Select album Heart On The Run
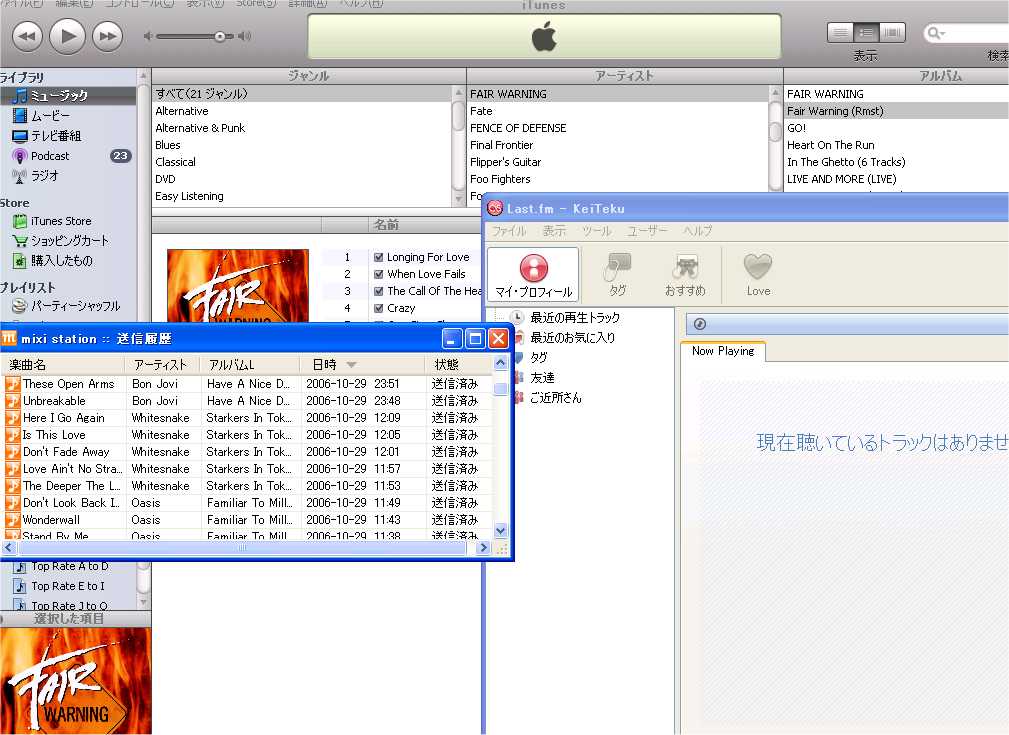The width and height of the screenshot is (1009, 735). coord(896,145)
